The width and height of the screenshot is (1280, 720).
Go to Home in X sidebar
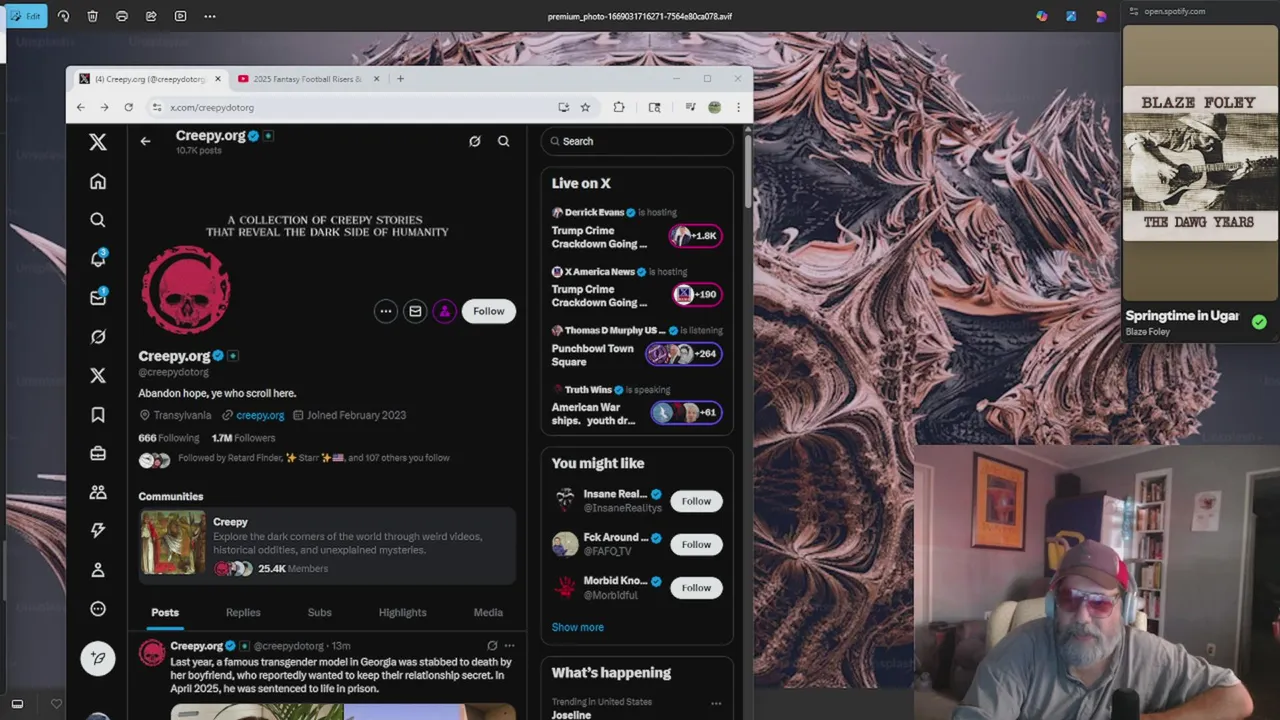[98, 181]
